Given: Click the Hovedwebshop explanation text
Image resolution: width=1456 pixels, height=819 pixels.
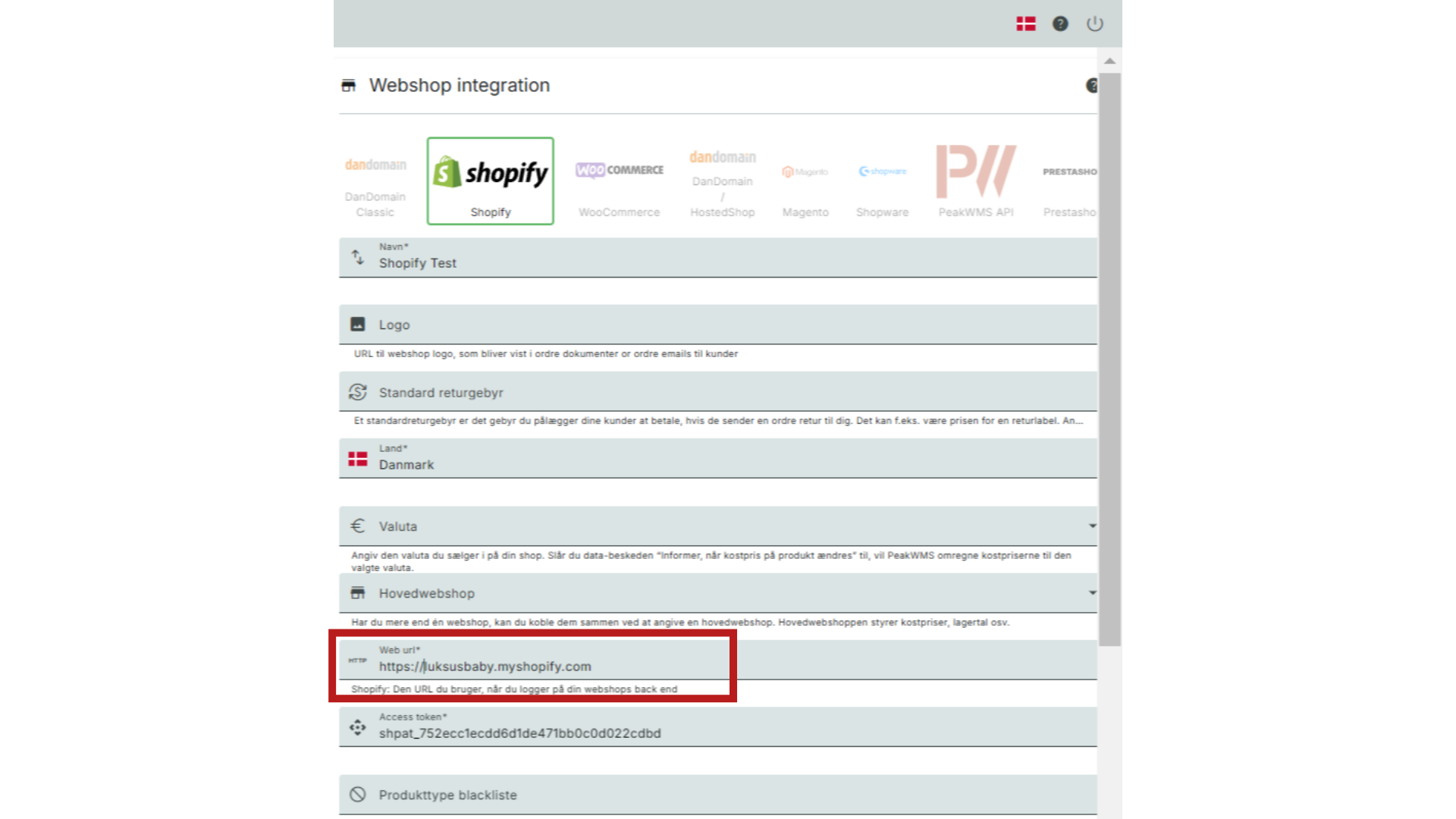Looking at the screenshot, I should (680, 622).
